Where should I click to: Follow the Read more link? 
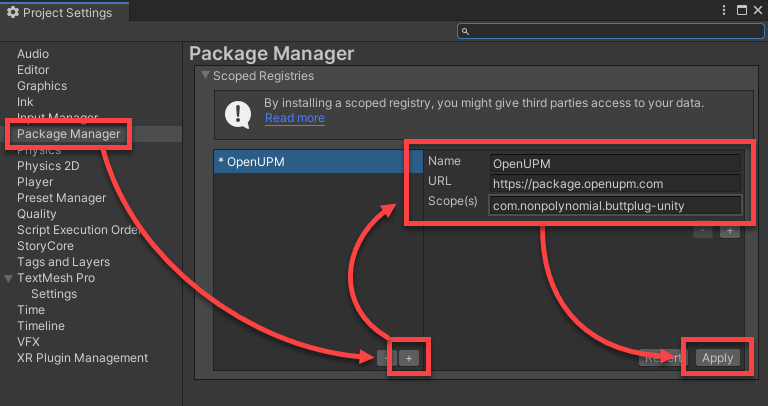pyautogui.click(x=294, y=118)
